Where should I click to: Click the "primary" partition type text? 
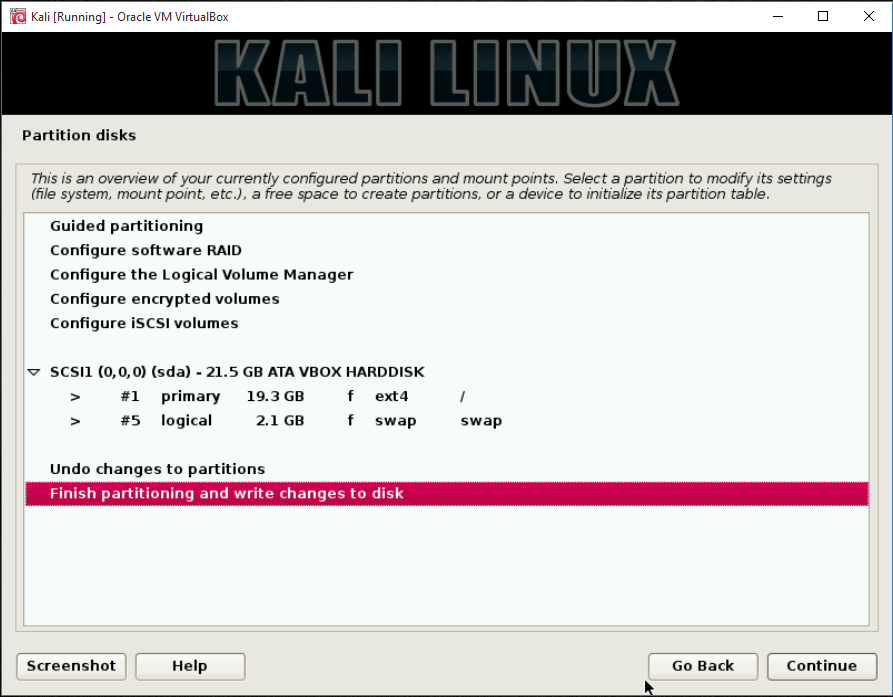tap(190, 397)
